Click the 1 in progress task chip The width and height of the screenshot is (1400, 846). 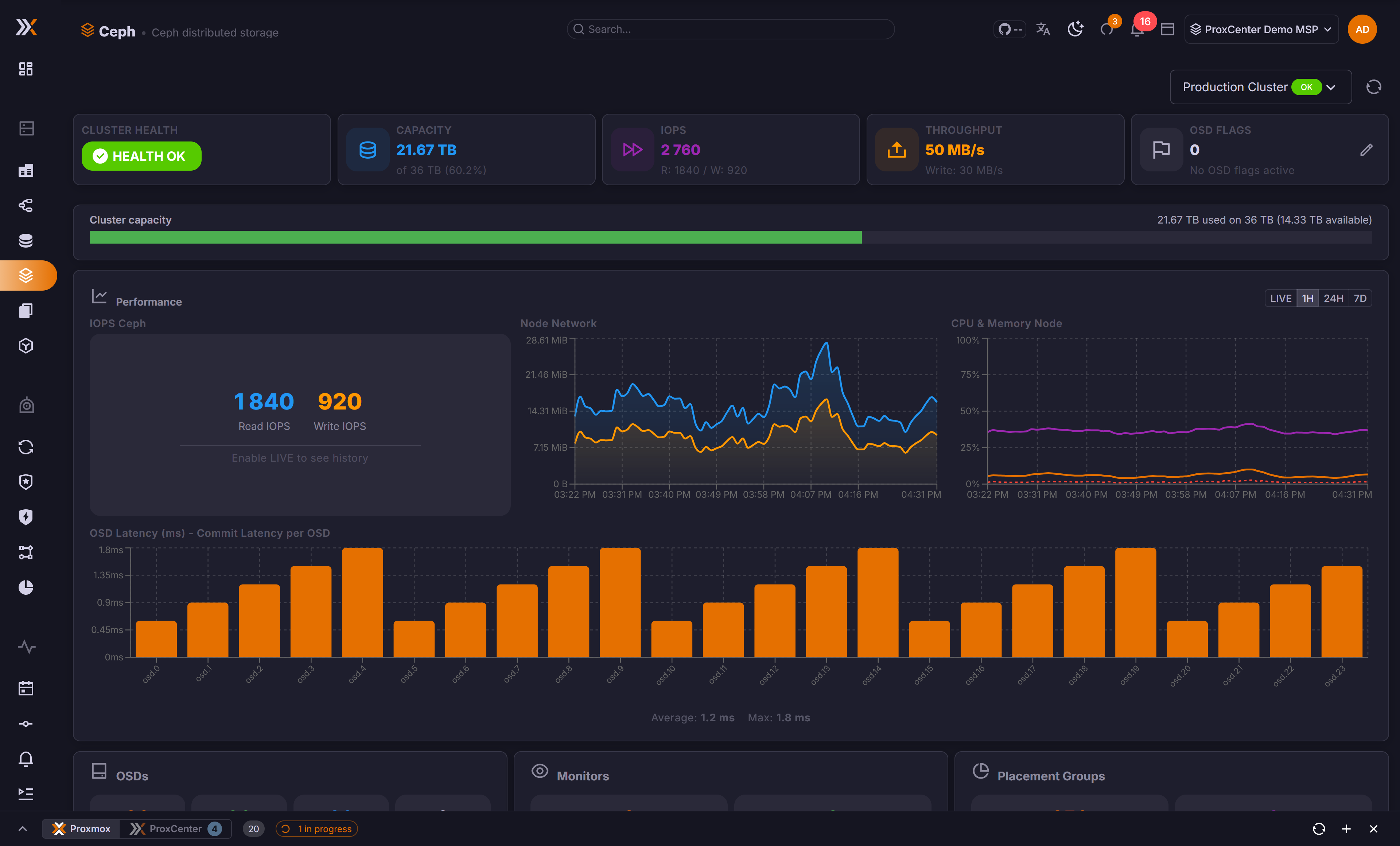coord(316,829)
